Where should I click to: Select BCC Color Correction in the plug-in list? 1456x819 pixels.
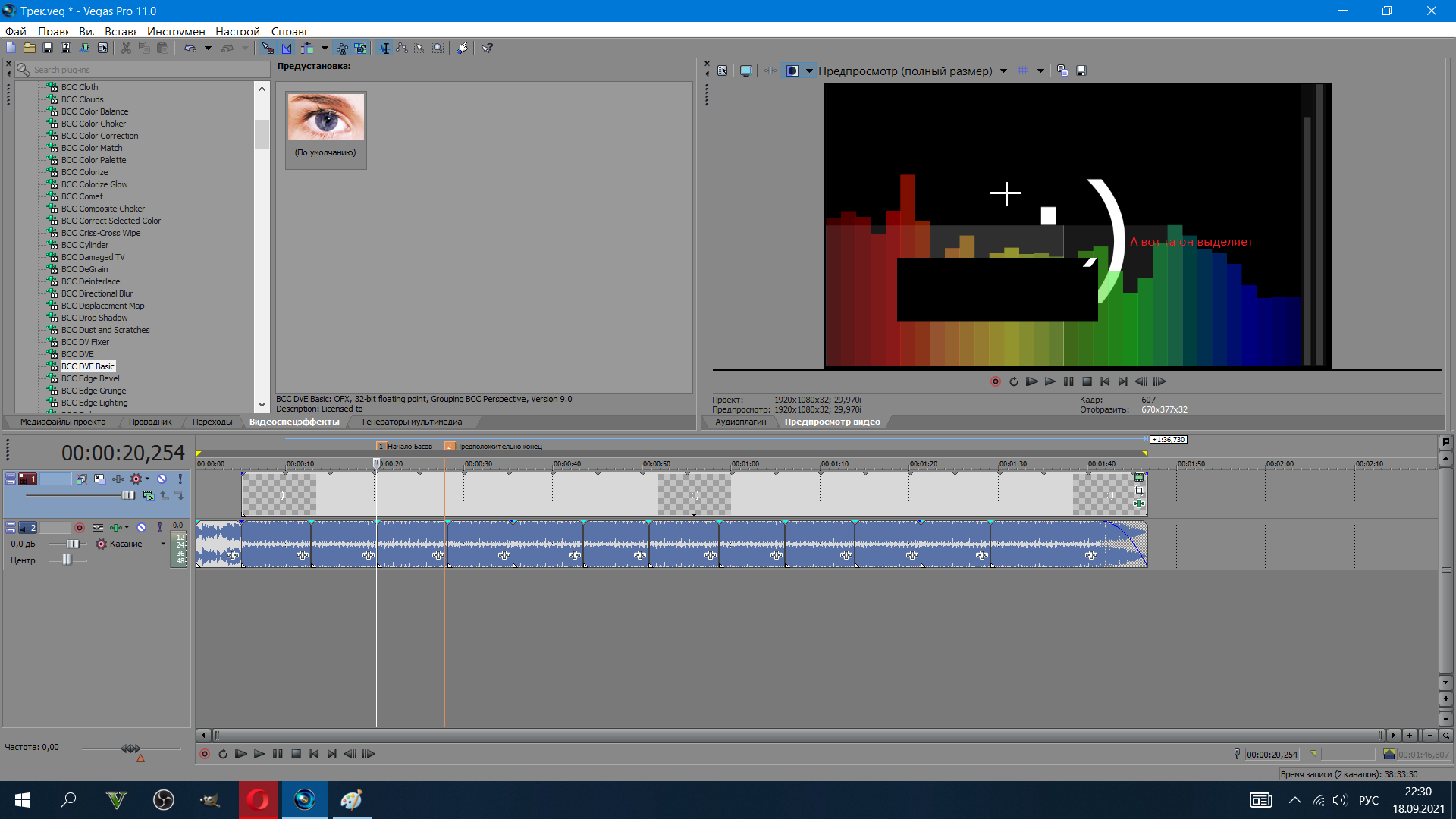tap(99, 136)
